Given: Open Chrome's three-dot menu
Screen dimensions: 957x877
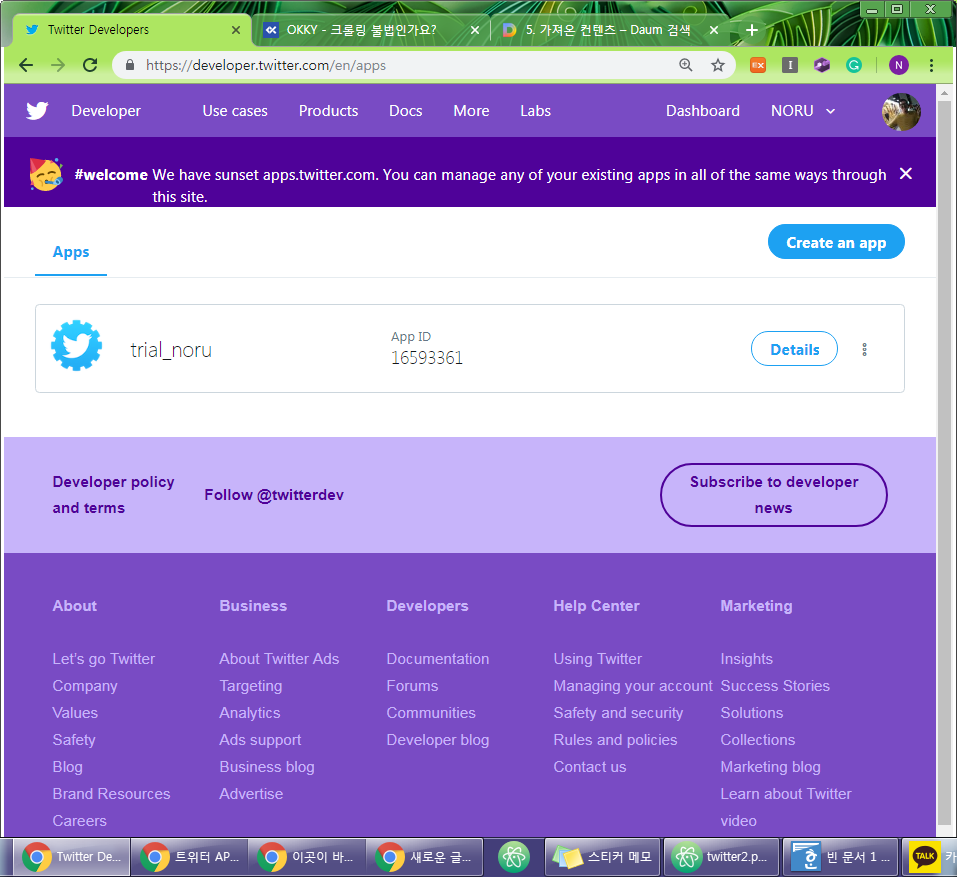Looking at the screenshot, I should [931, 65].
